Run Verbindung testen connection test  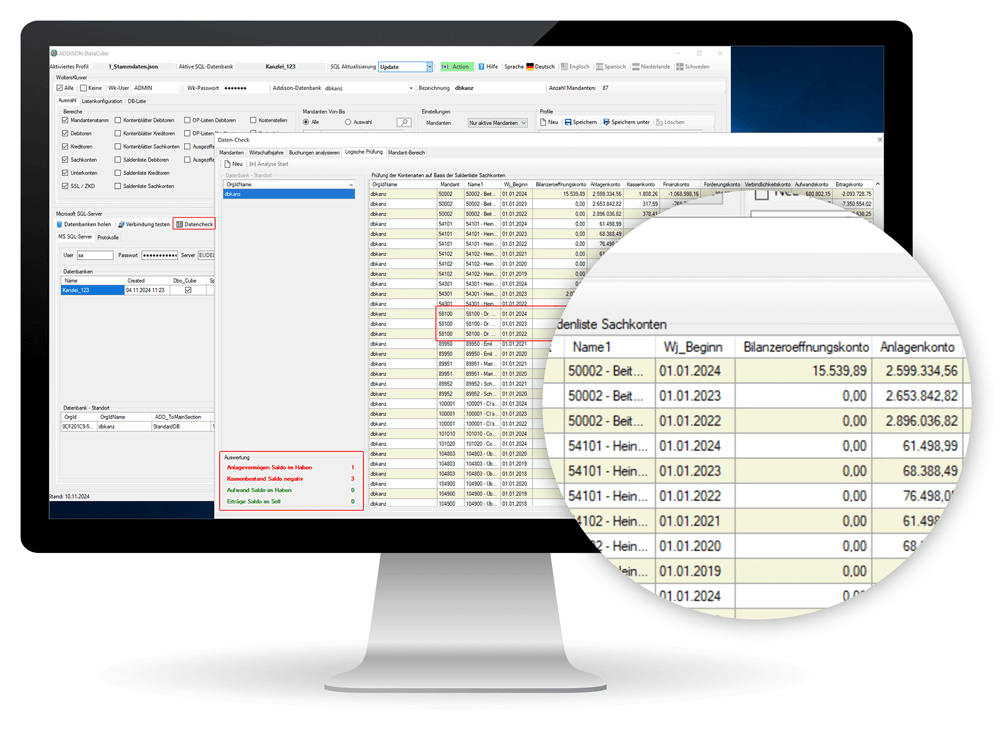tap(143, 224)
